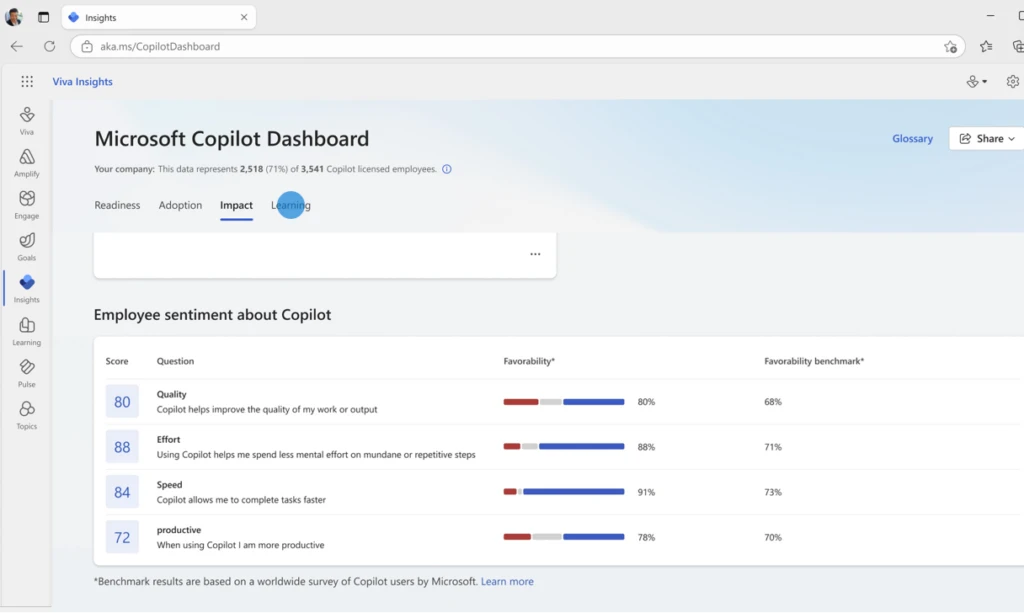Click the Speed favorability progress bar
Screen dimensions: 1024x613
tap(565, 491)
